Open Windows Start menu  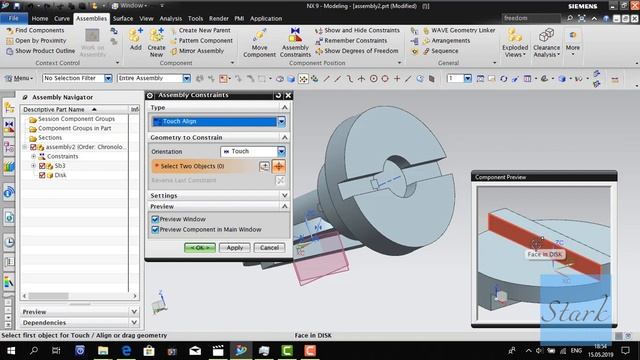pyautogui.click(x=11, y=351)
